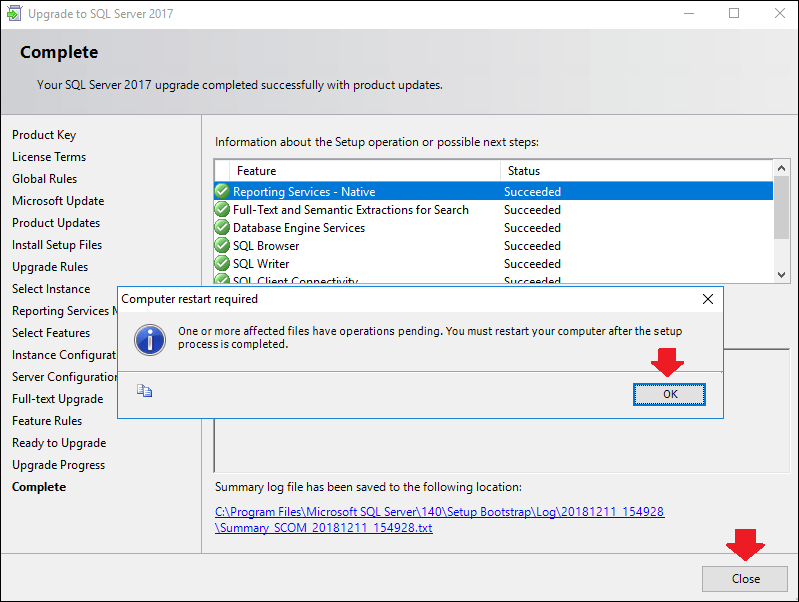Select the SQL Browser feature row
This screenshot has width=799, height=602.
(x=493, y=246)
